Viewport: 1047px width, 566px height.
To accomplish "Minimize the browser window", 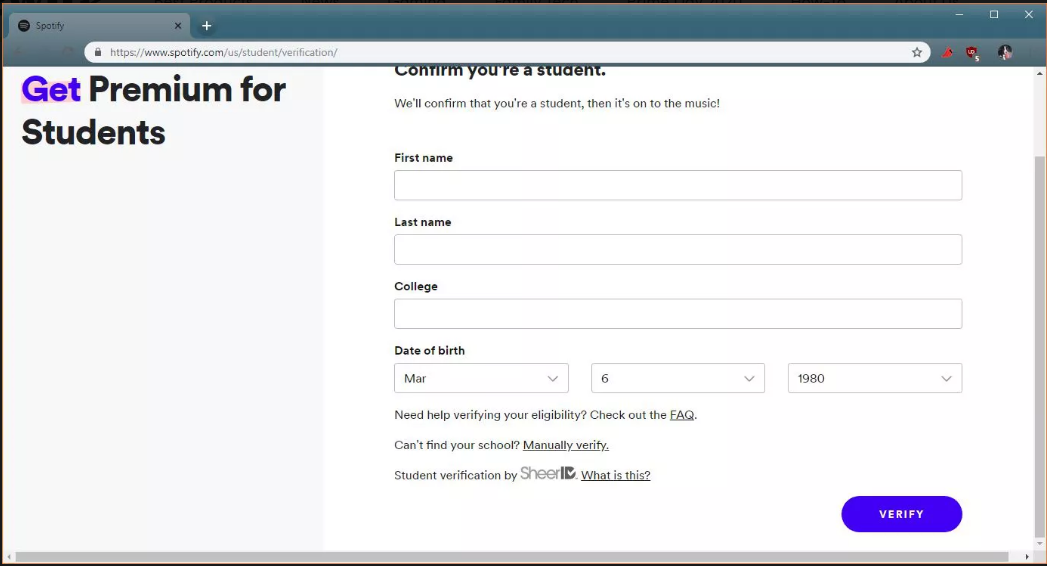I will point(959,14).
